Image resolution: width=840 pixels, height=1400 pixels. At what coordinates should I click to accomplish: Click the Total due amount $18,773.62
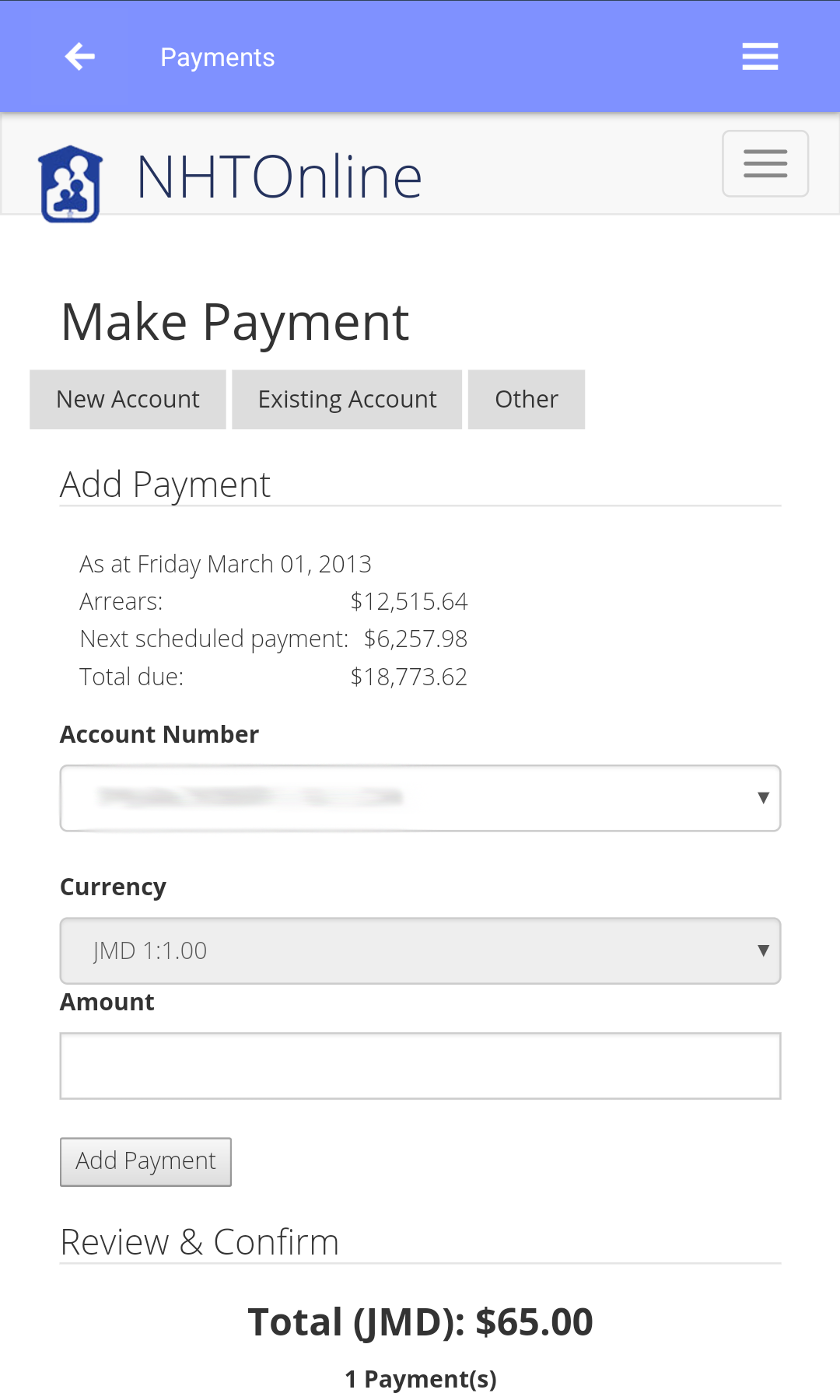(x=408, y=677)
